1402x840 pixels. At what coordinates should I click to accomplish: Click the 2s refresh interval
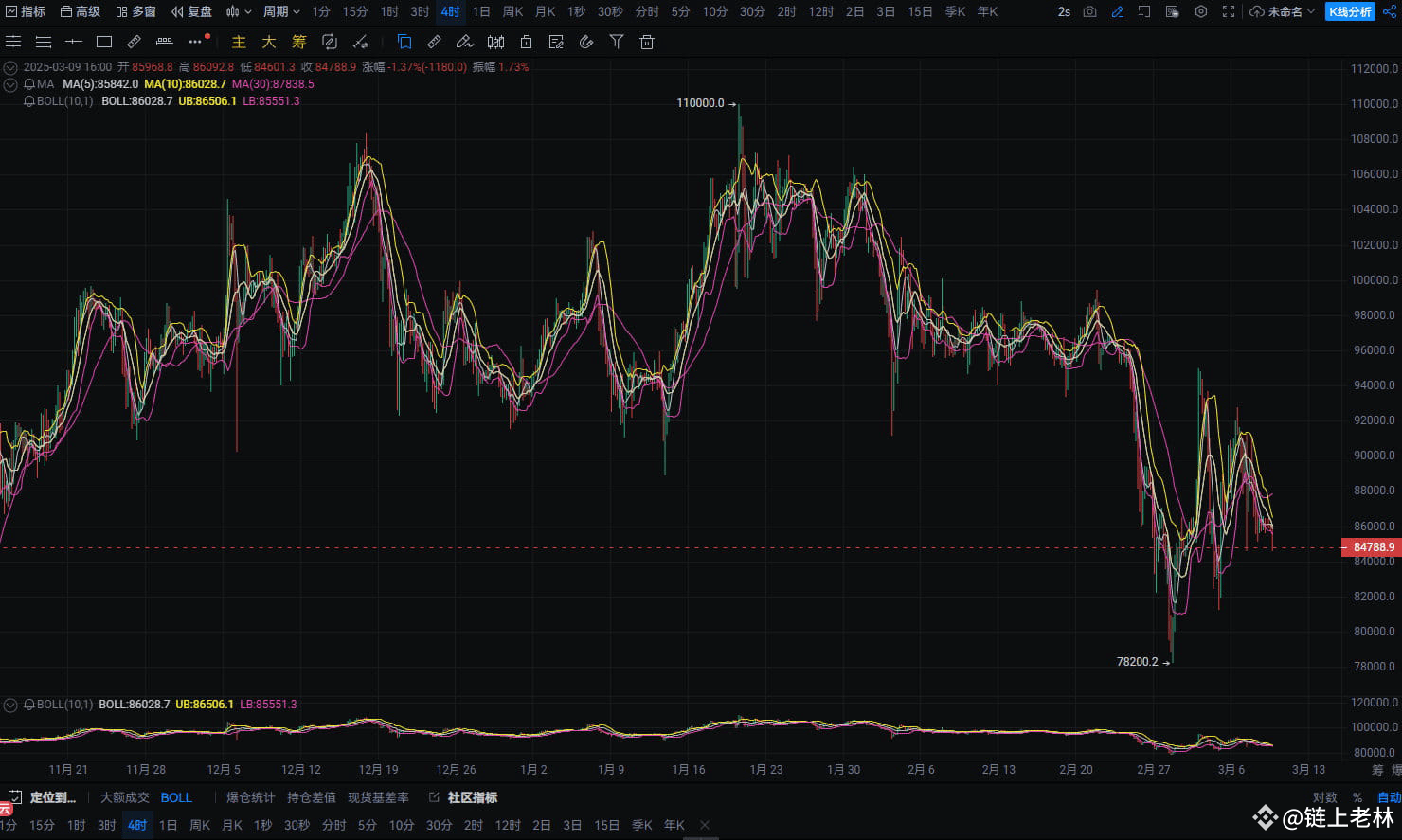pyautogui.click(x=1064, y=11)
